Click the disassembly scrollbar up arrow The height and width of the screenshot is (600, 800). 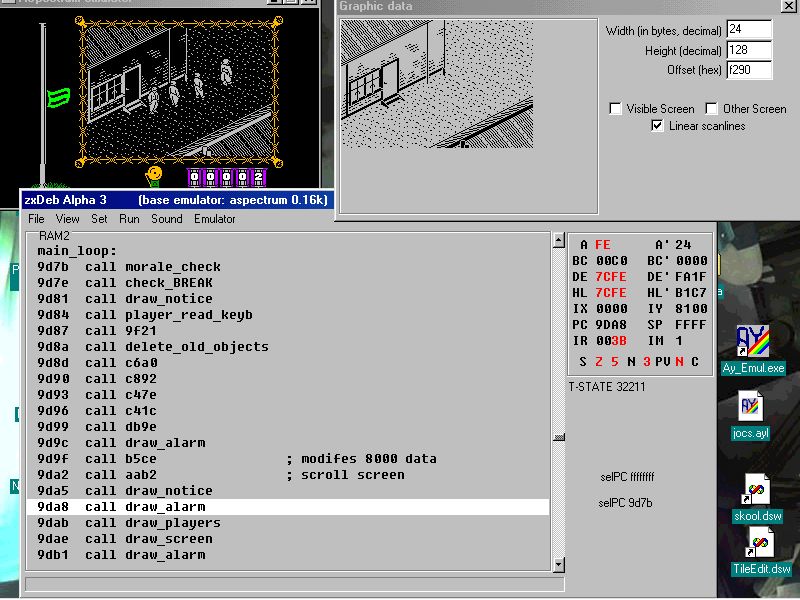pyautogui.click(x=559, y=240)
